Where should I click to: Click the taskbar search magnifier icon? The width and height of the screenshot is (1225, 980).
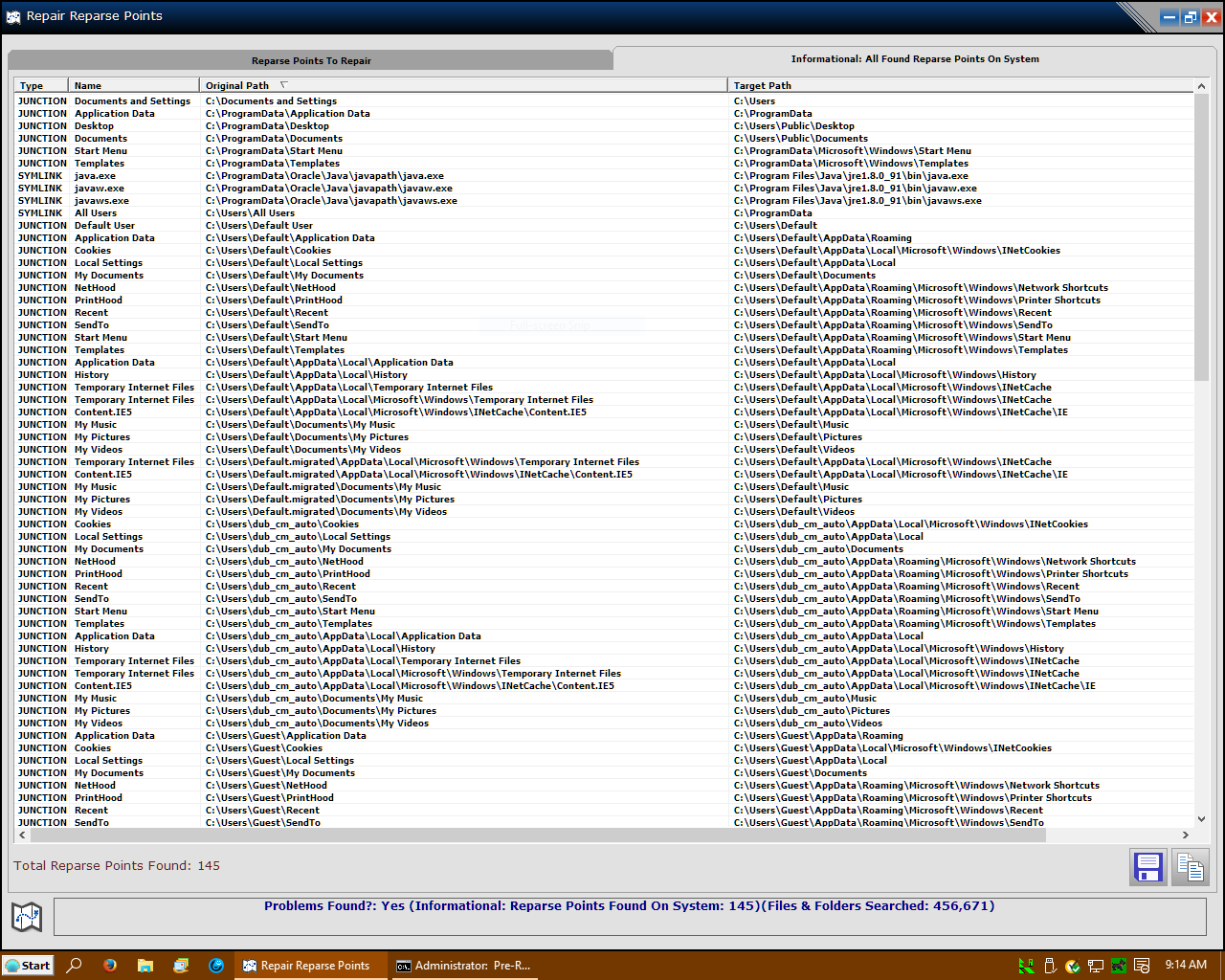tap(75, 966)
